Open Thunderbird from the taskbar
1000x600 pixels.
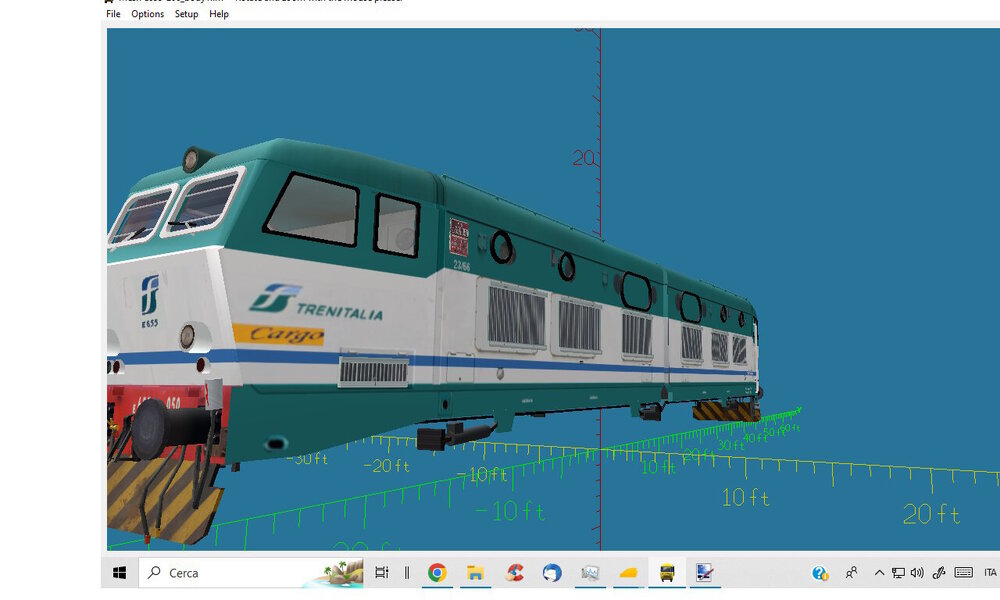pyautogui.click(x=552, y=573)
